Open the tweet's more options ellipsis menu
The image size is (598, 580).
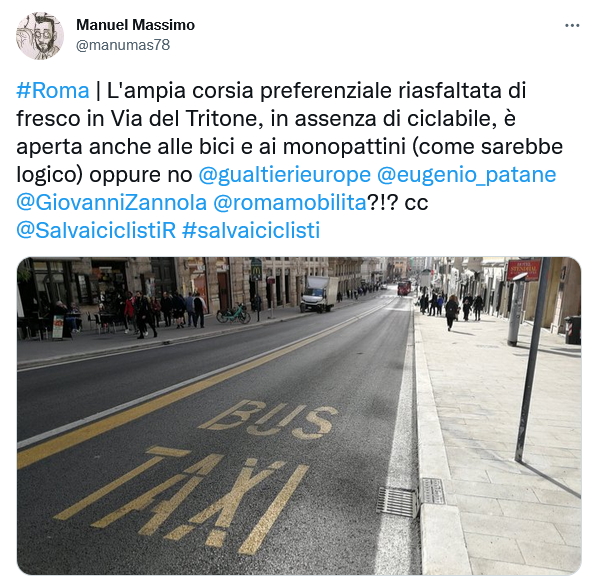click(x=572, y=26)
